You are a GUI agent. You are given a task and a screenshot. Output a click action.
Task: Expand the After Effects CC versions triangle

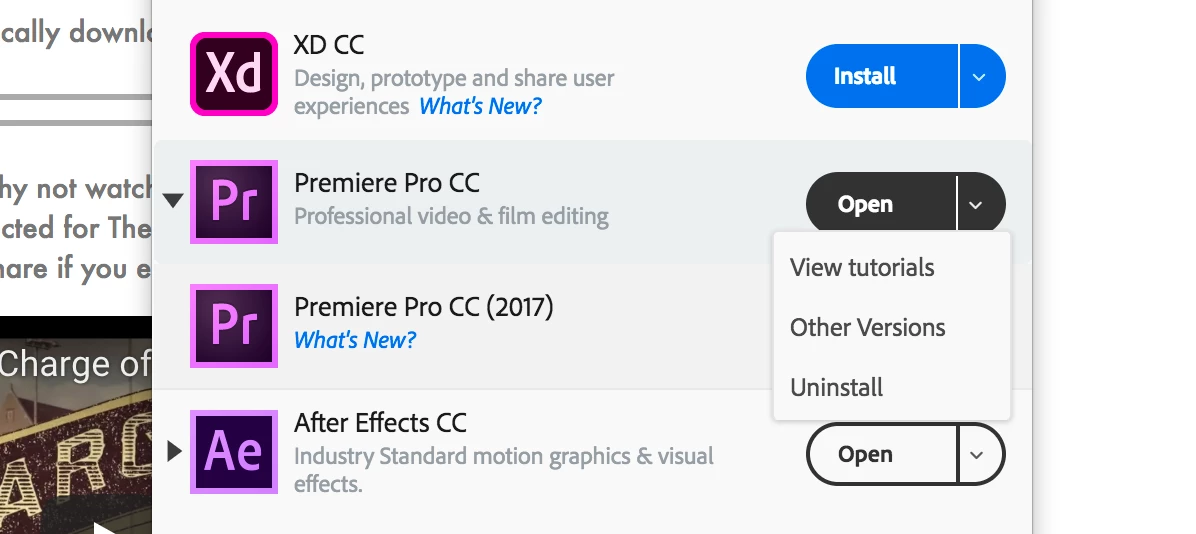174,452
